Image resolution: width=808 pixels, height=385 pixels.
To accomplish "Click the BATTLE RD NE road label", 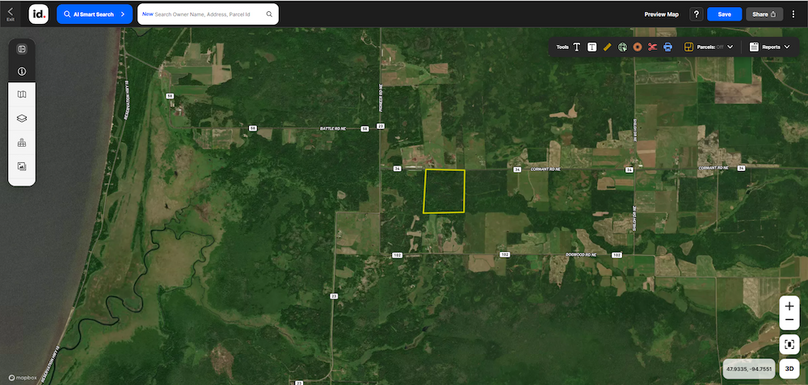I will [332, 128].
